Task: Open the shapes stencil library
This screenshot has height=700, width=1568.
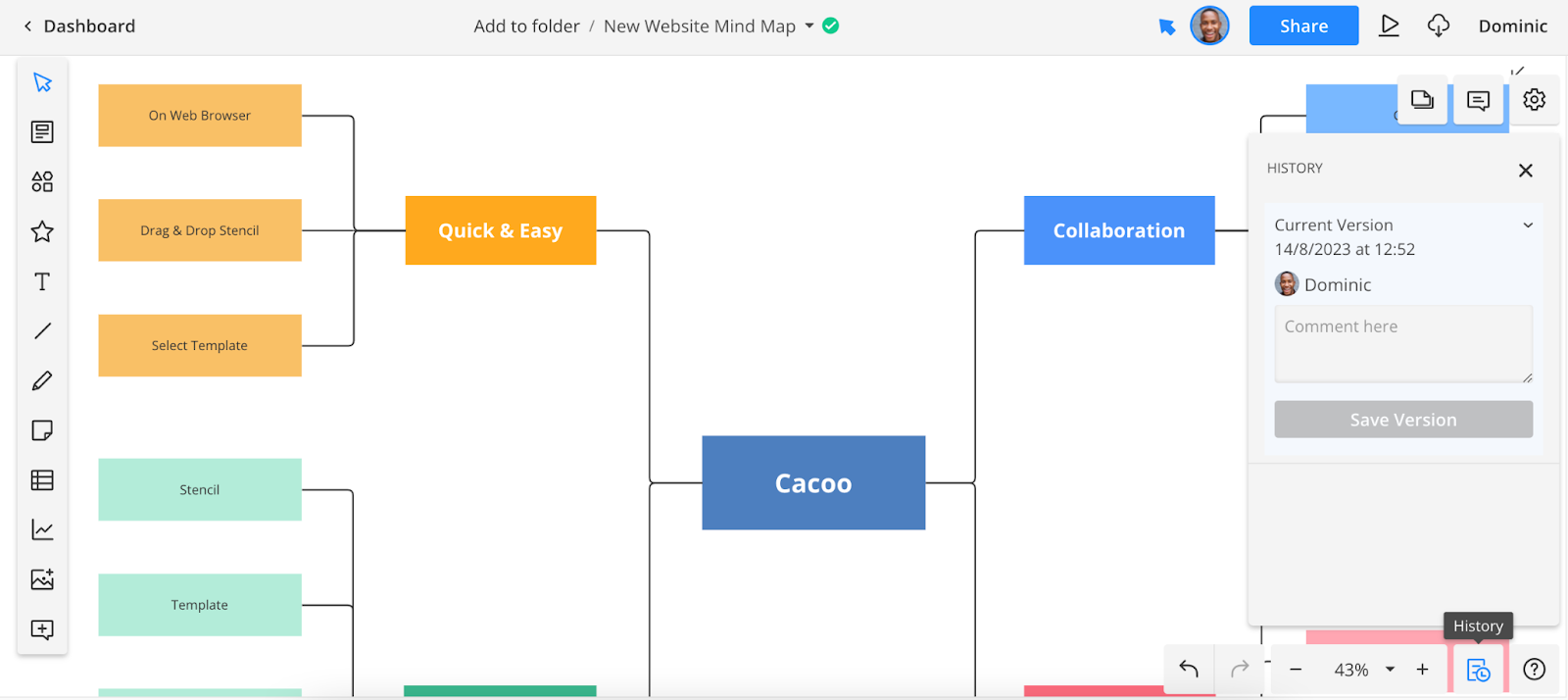Action: (42, 181)
